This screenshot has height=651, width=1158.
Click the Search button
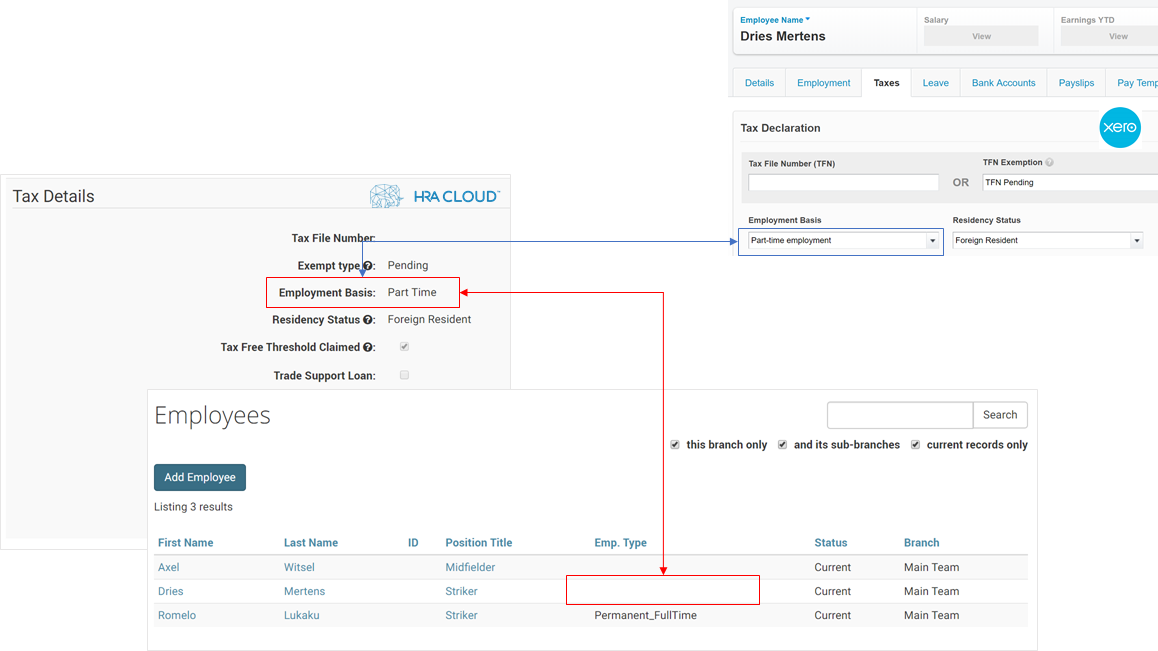click(1000, 415)
